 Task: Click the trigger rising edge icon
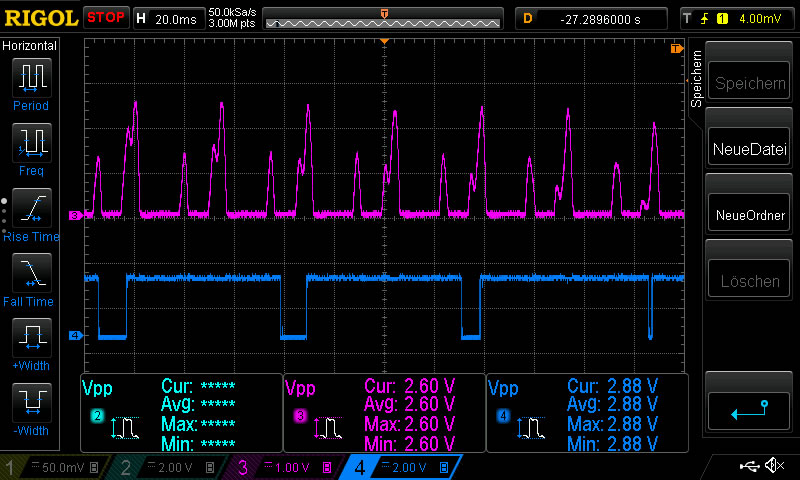pos(705,19)
